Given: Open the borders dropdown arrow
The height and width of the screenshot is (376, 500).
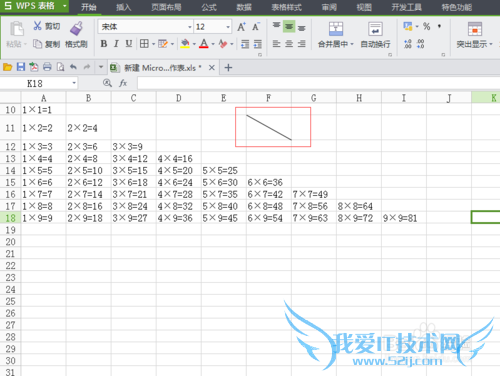Looking at the screenshot, I should [153, 44].
